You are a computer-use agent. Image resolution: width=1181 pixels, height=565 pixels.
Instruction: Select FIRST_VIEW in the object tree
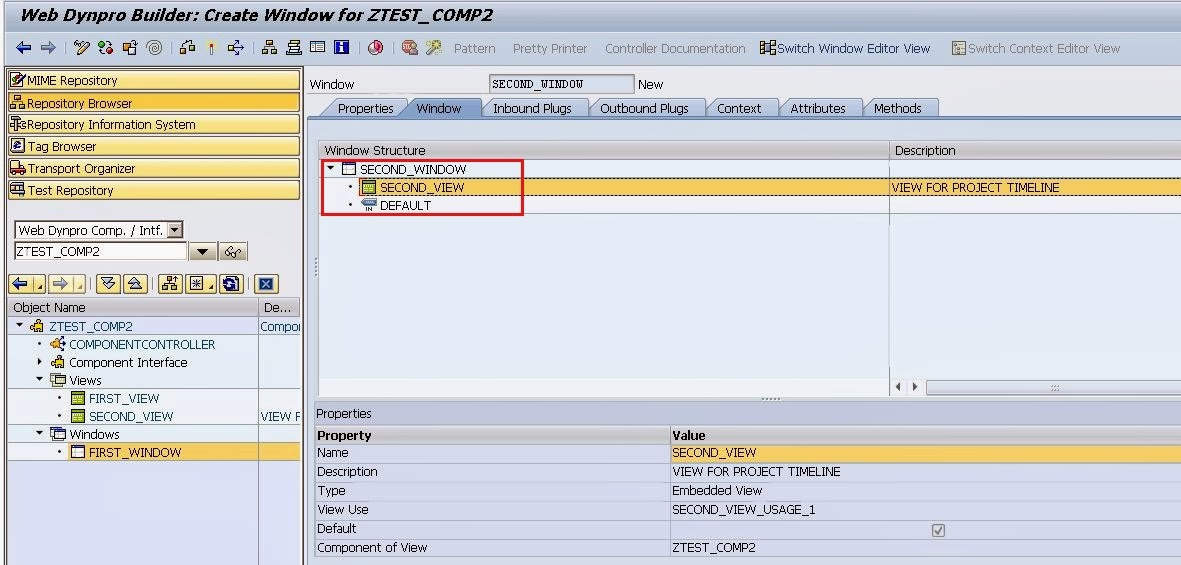tap(124, 399)
